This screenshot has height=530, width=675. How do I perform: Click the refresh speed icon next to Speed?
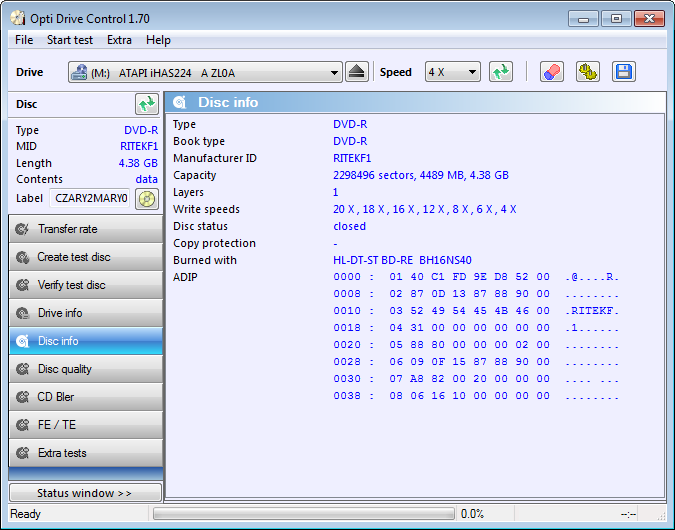(501, 72)
